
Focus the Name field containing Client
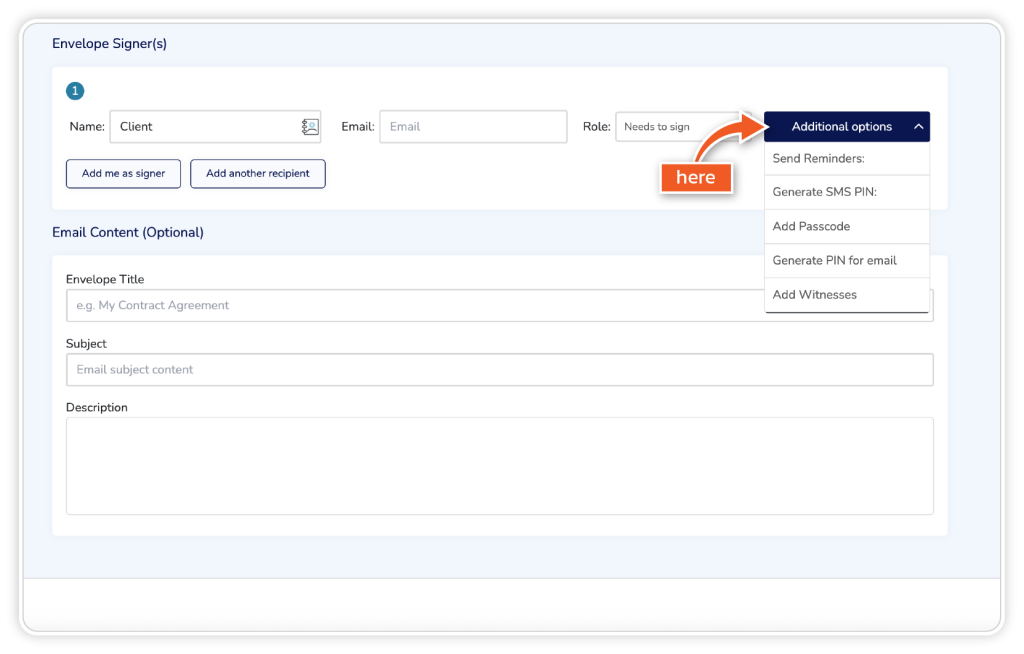pos(205,127)
